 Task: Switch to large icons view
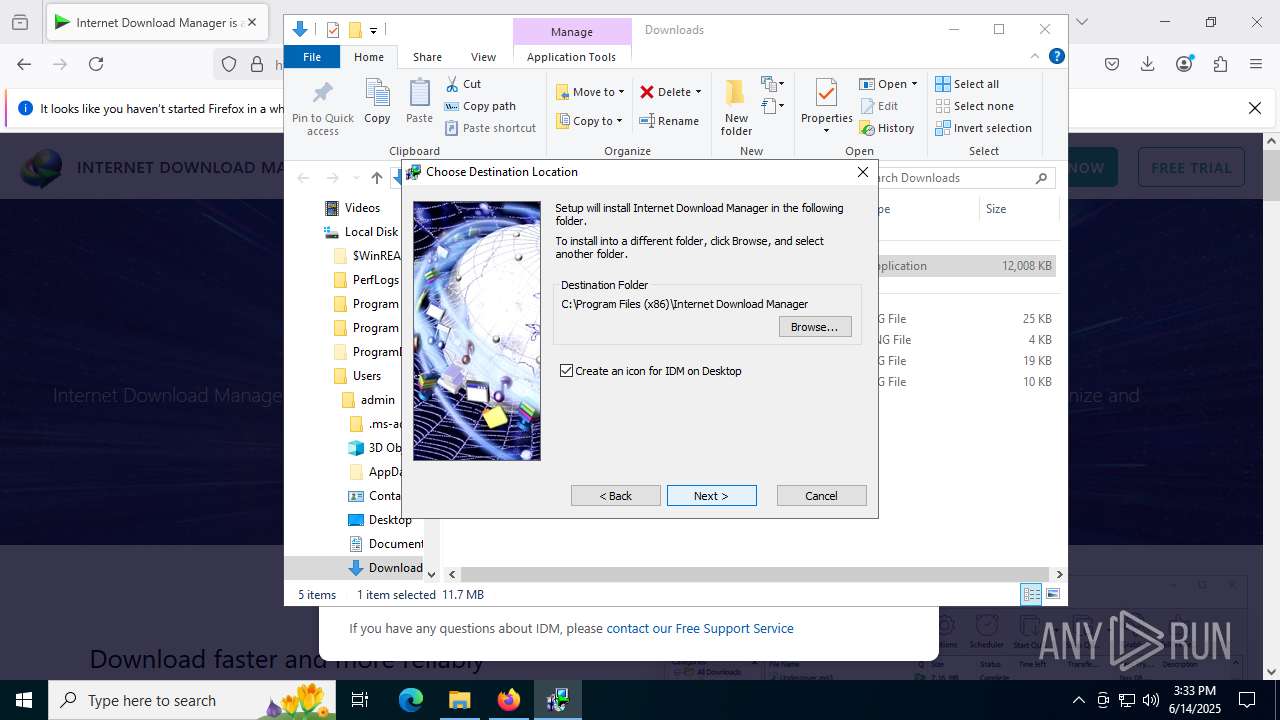point(1052,595)
